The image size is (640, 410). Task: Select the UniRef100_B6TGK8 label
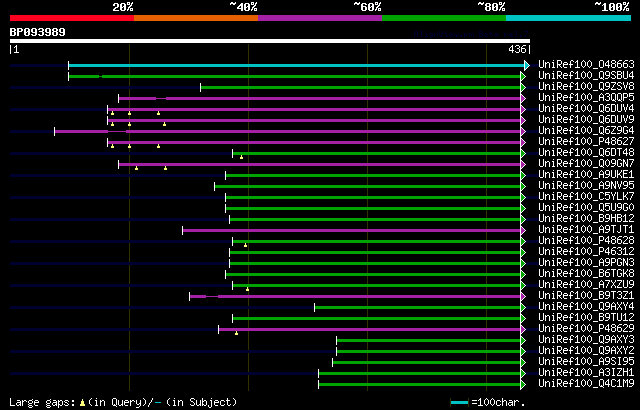pyautogui.click(x=586, y=274)
